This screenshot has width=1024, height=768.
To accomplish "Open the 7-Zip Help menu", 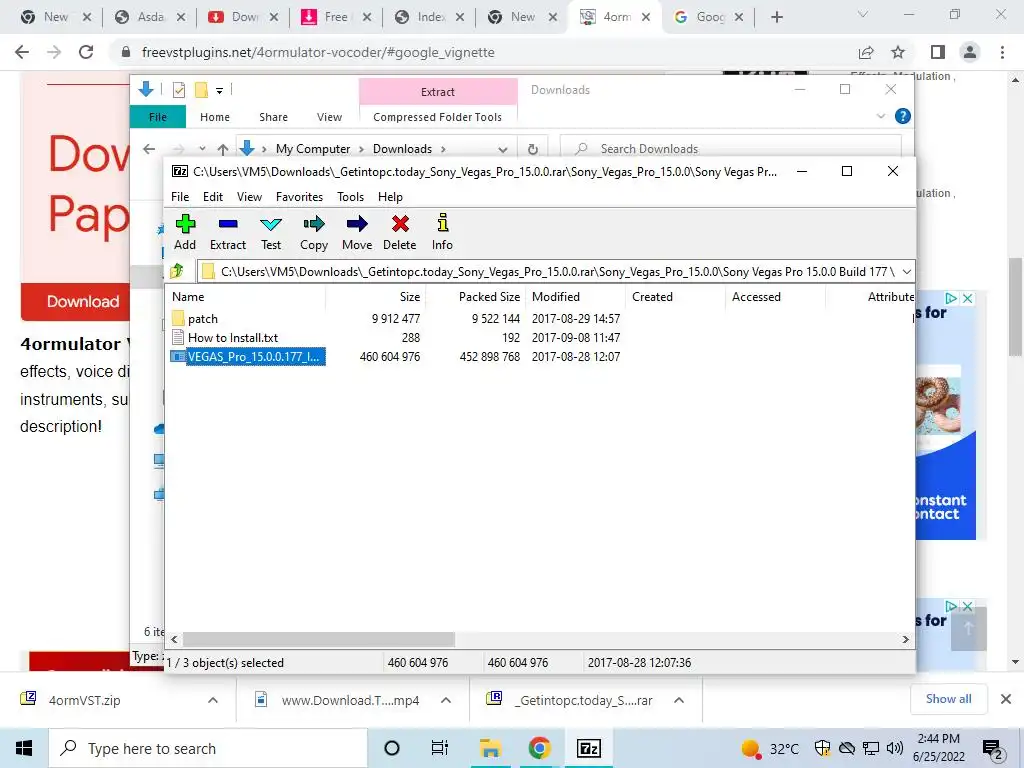I will [390, 197].
